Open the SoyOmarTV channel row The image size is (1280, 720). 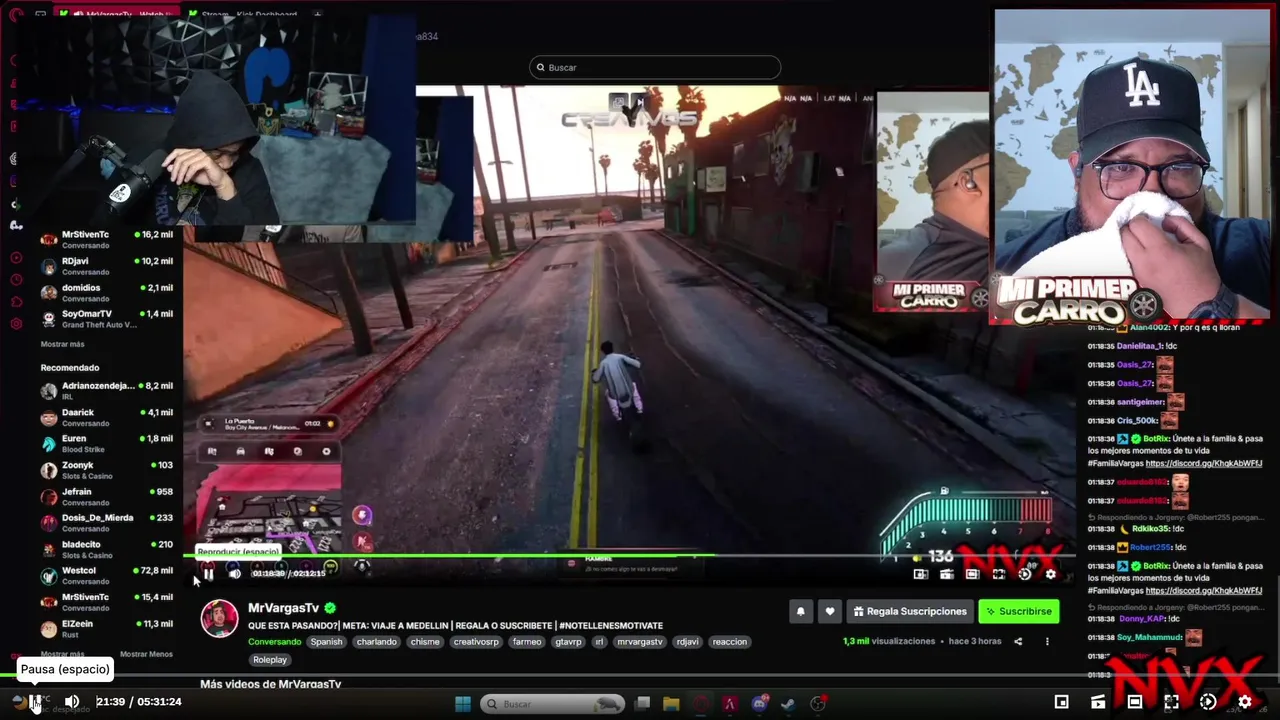[x=106, y=319]
